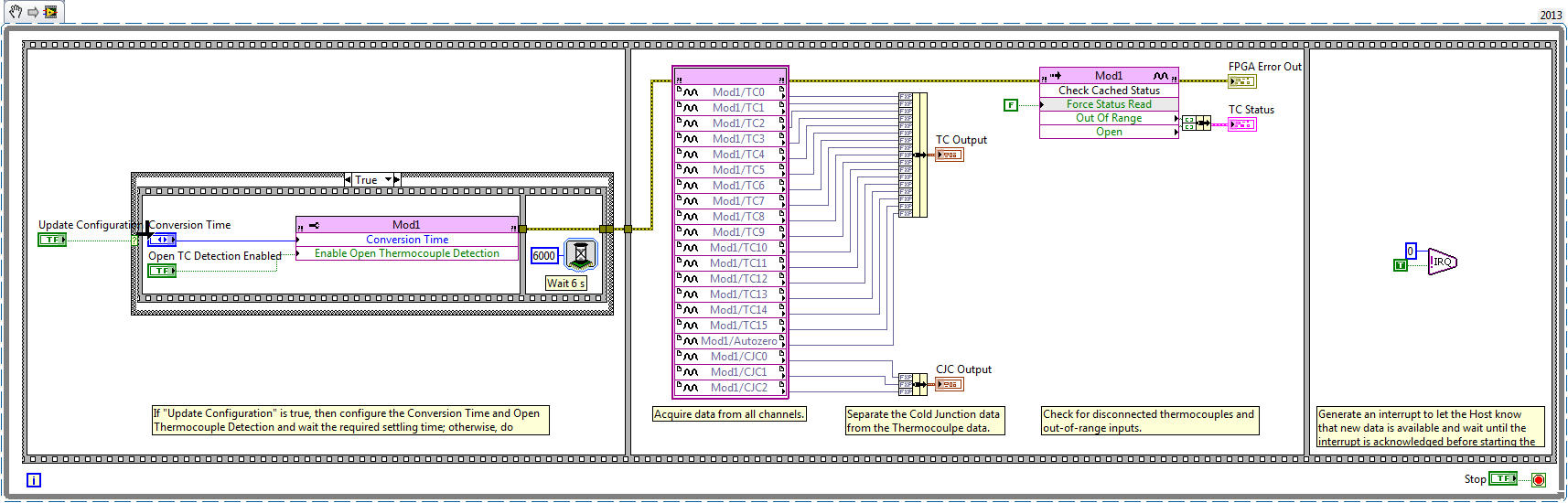1568x503 pixels.
Task: Click next case arrow on the case selector
Action: 397,180
